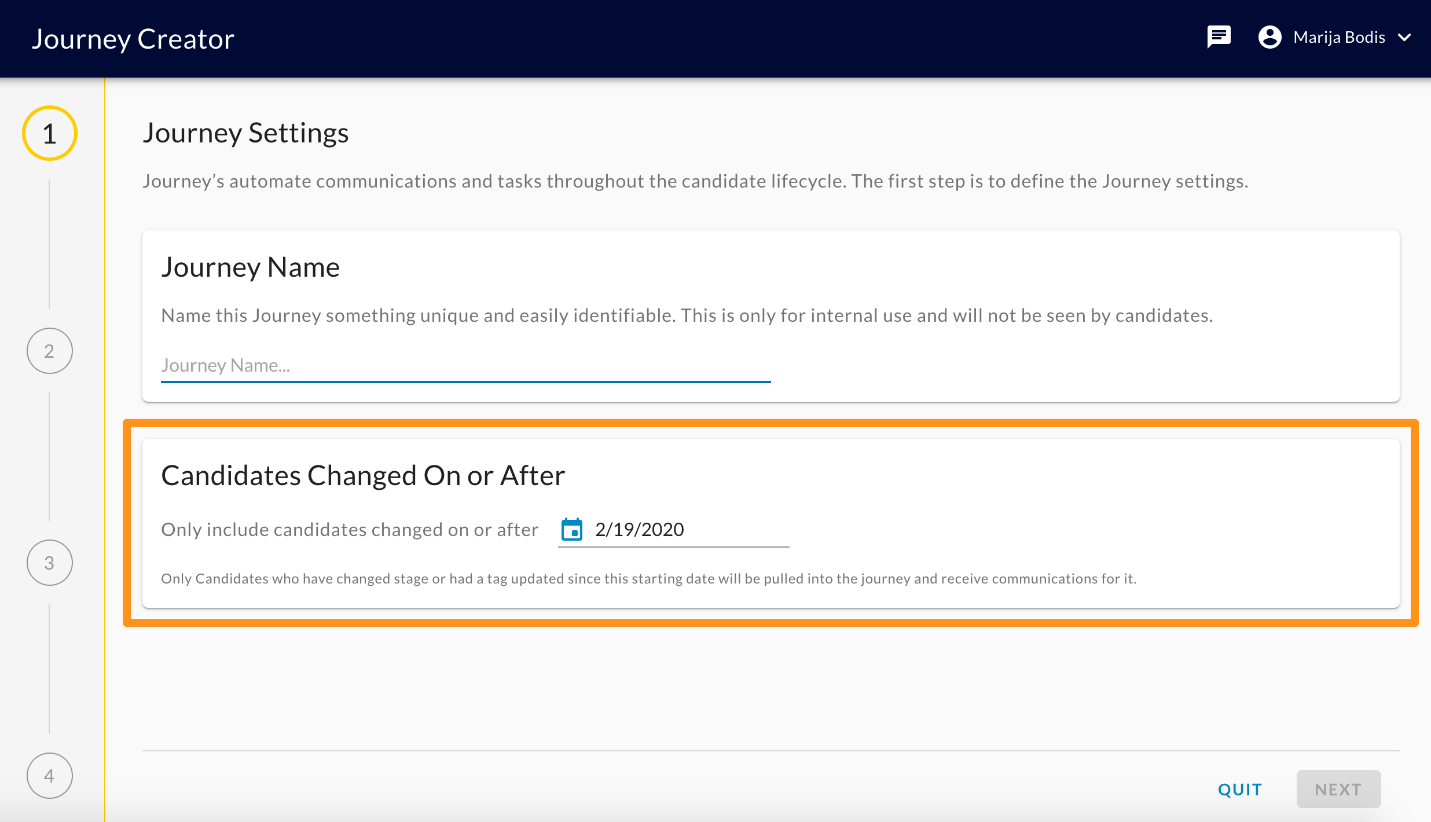
Task: Focus the Journey Name input field
Action: pos(466,366)
